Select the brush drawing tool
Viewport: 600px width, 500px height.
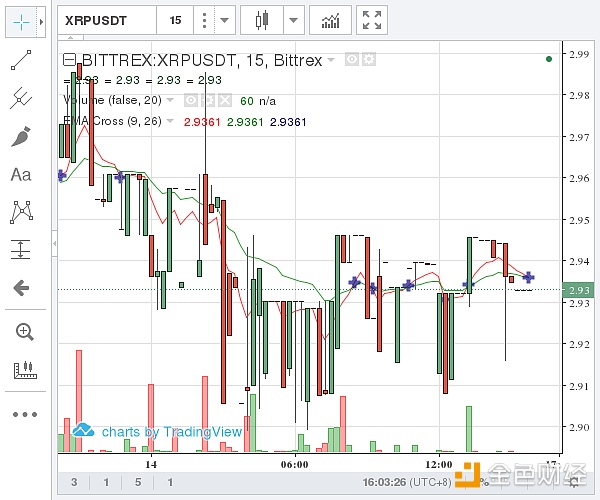click(x=21, y=137)
